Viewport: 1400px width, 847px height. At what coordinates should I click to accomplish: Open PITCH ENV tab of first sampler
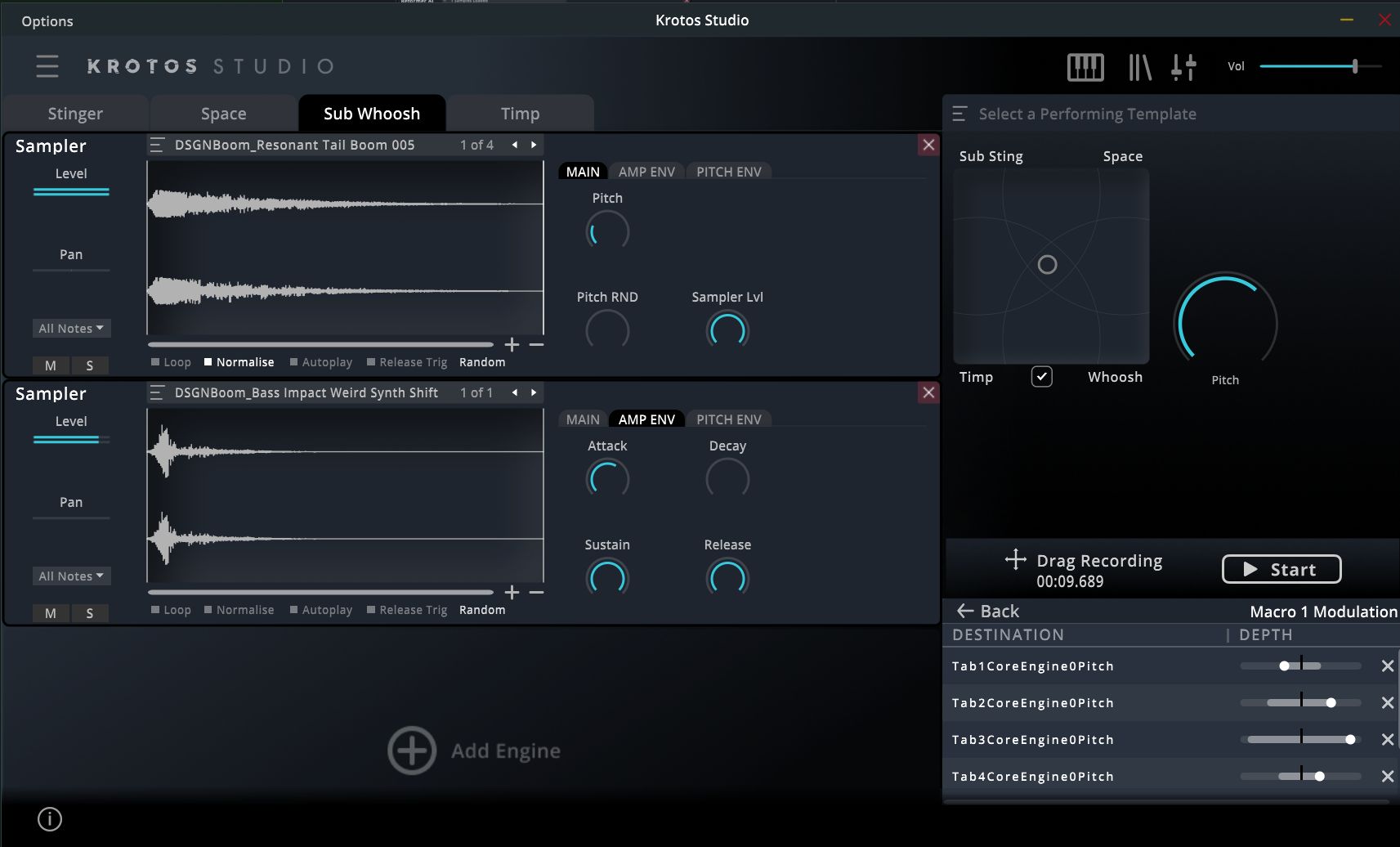pos(728,172)
